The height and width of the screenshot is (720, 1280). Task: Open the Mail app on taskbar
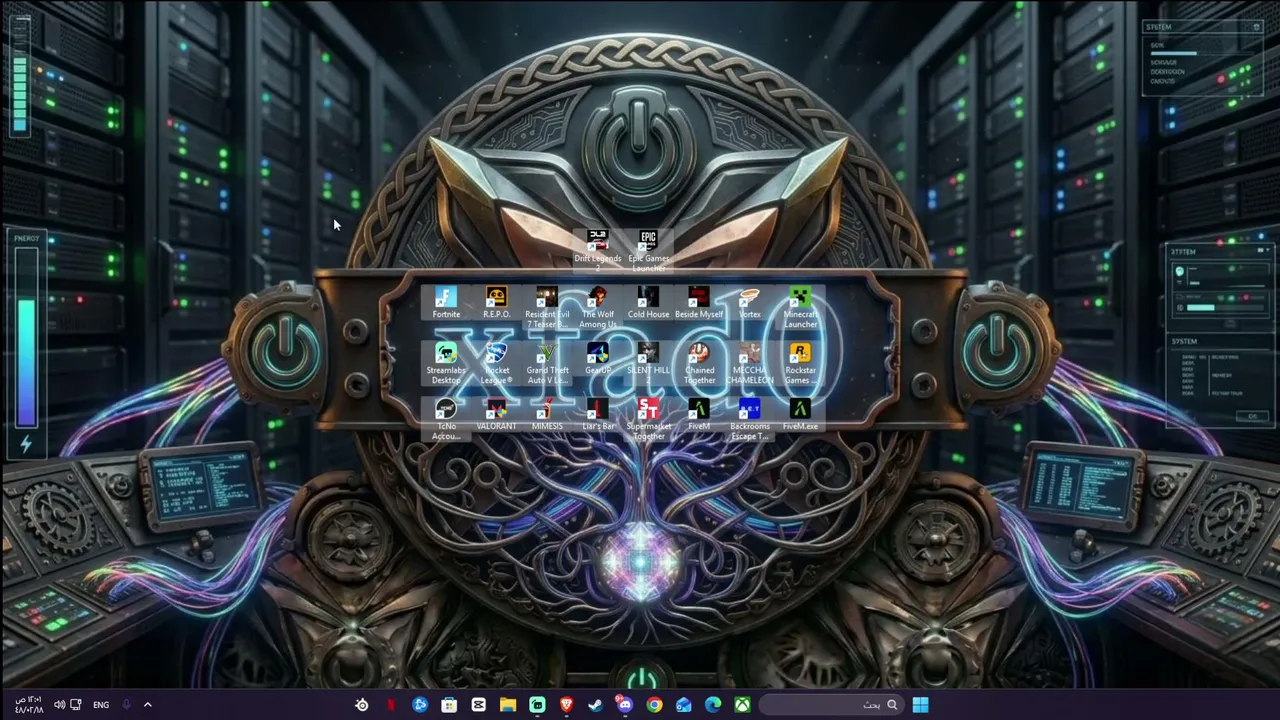point(683,705)
